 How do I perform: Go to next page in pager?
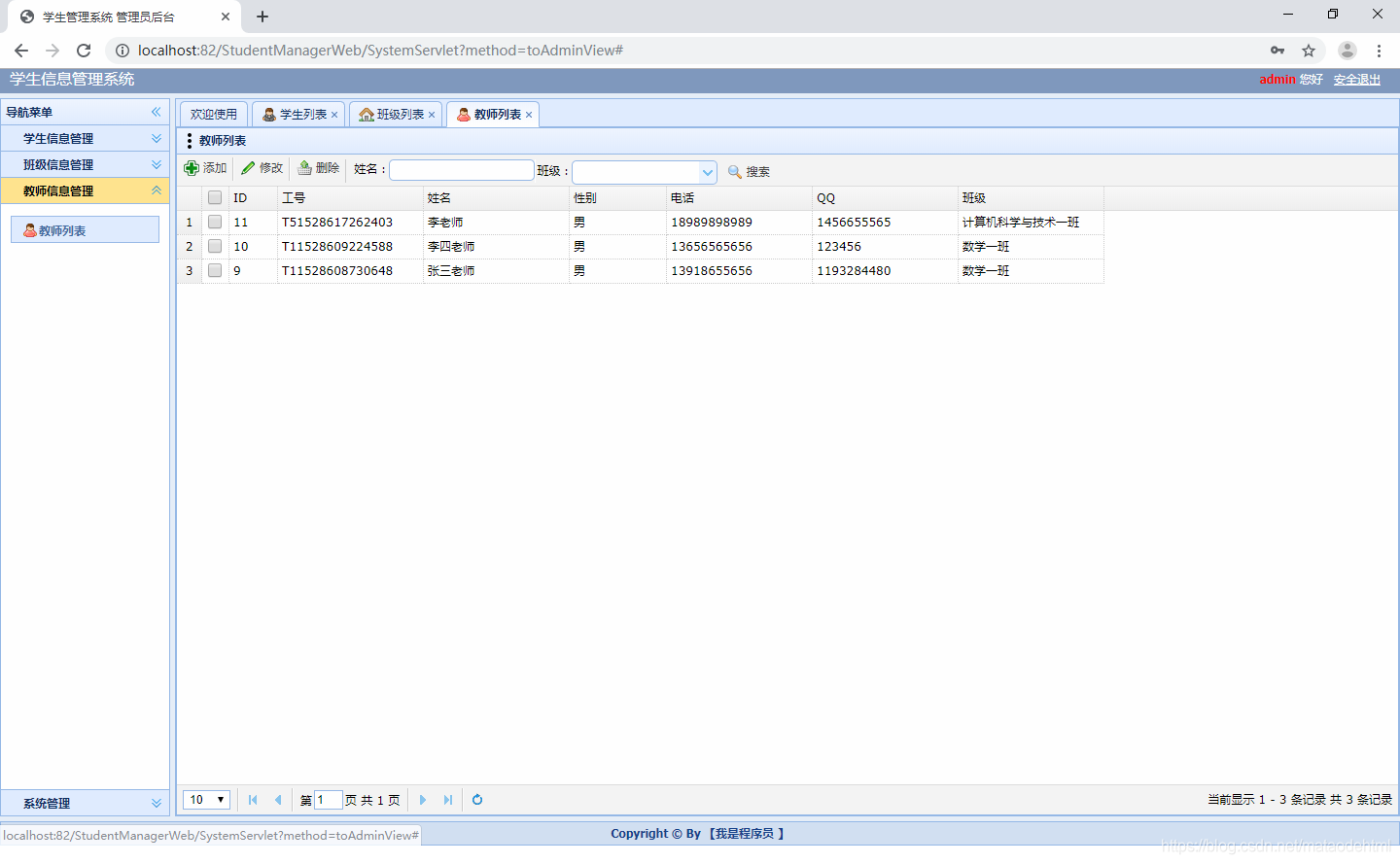(423, 800)
